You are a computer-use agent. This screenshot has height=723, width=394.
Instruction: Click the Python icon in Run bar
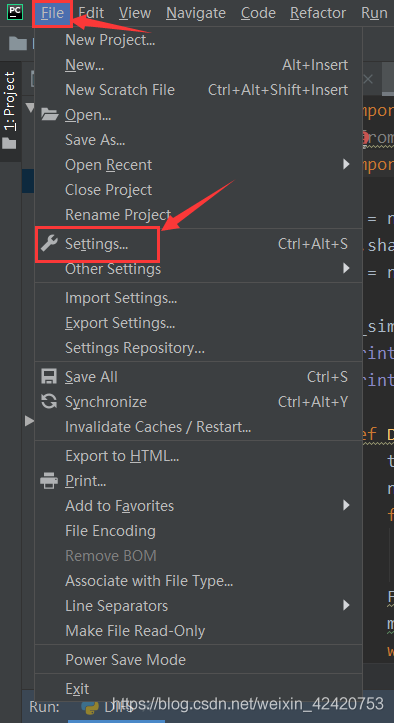pos(90,706)
